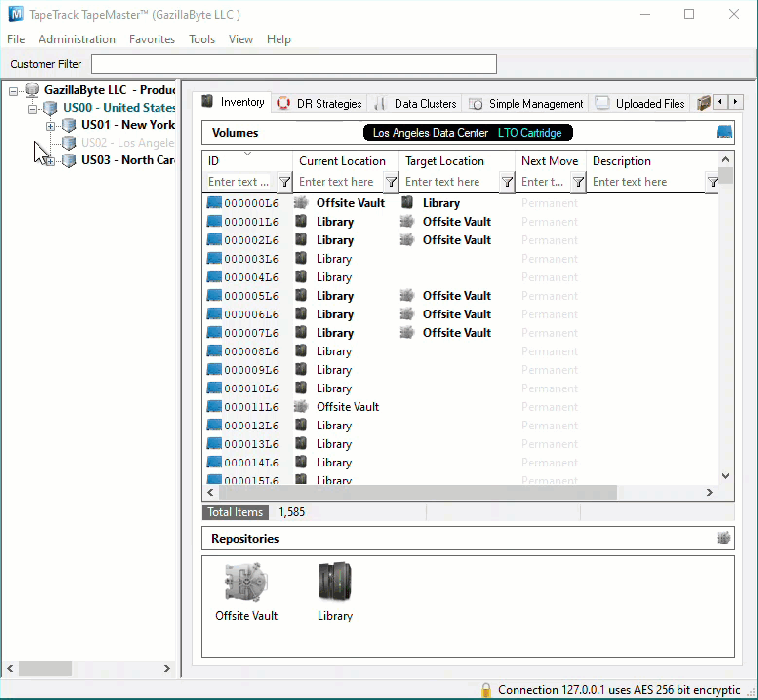Click the blue cartridge icon in Volumes header
Screen dimensions: 758x700
tap(724, 132)
